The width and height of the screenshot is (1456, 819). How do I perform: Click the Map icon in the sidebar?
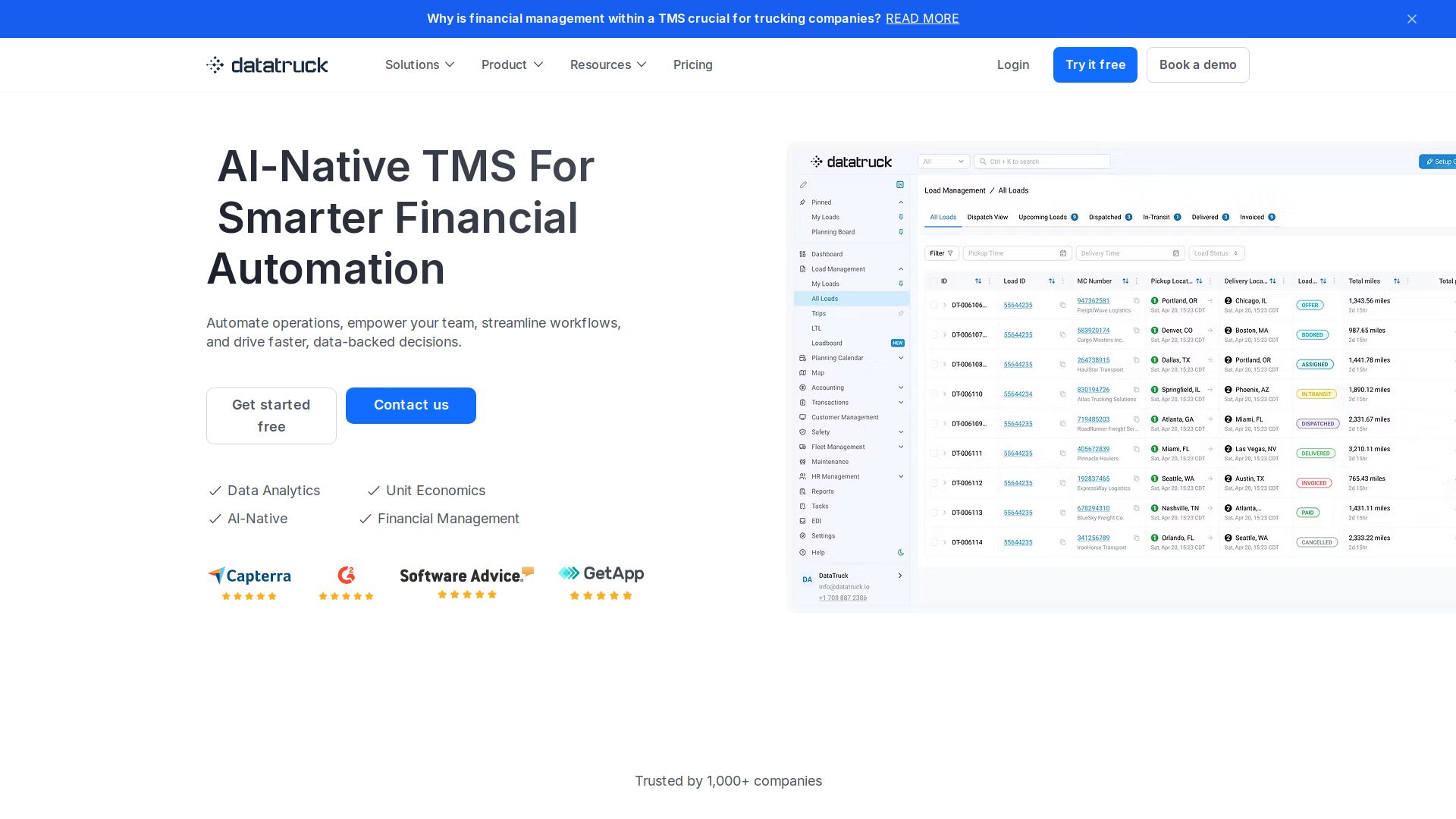coord(802,373)
